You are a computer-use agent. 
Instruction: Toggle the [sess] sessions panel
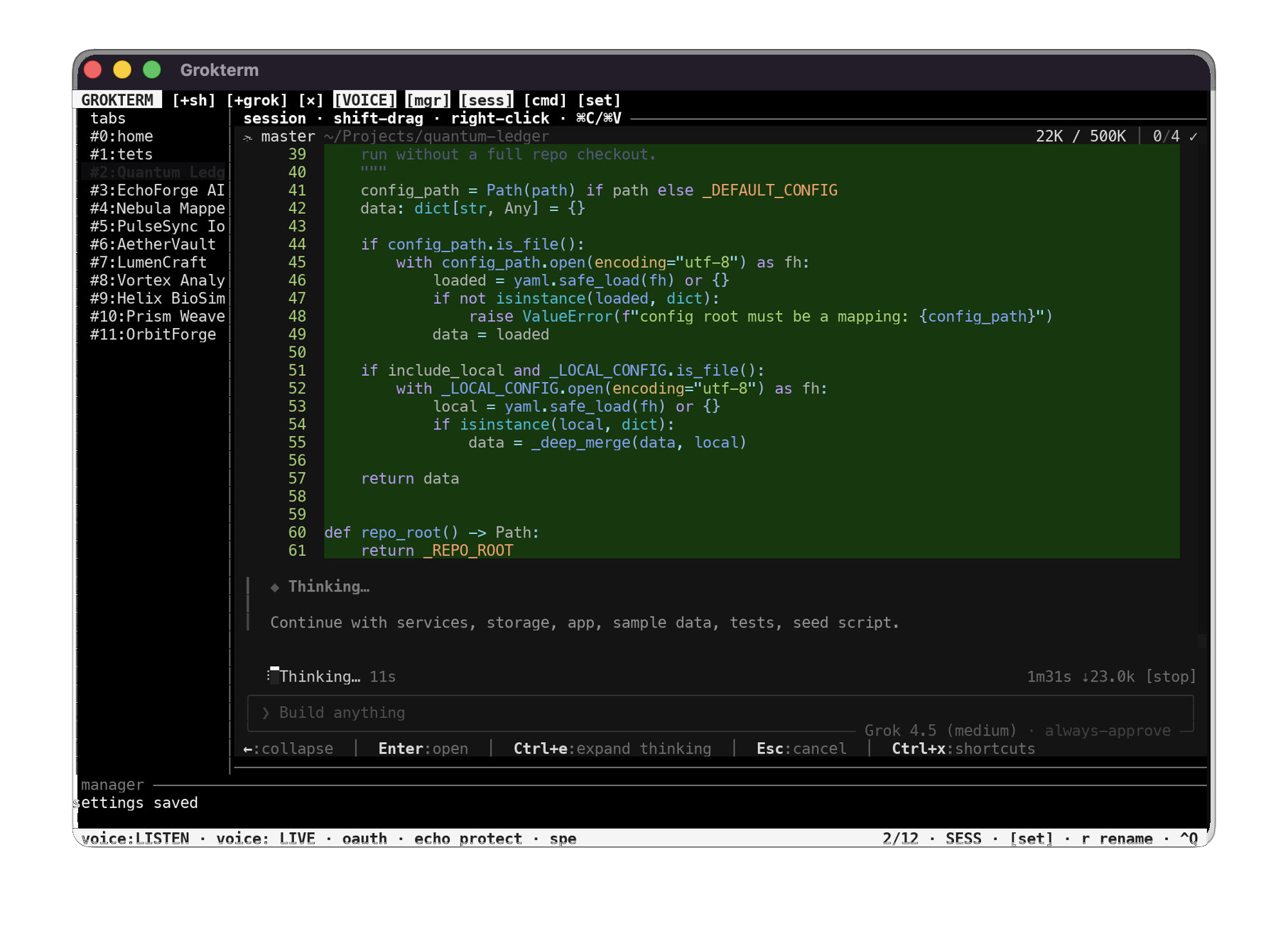(x=486, y=100)
